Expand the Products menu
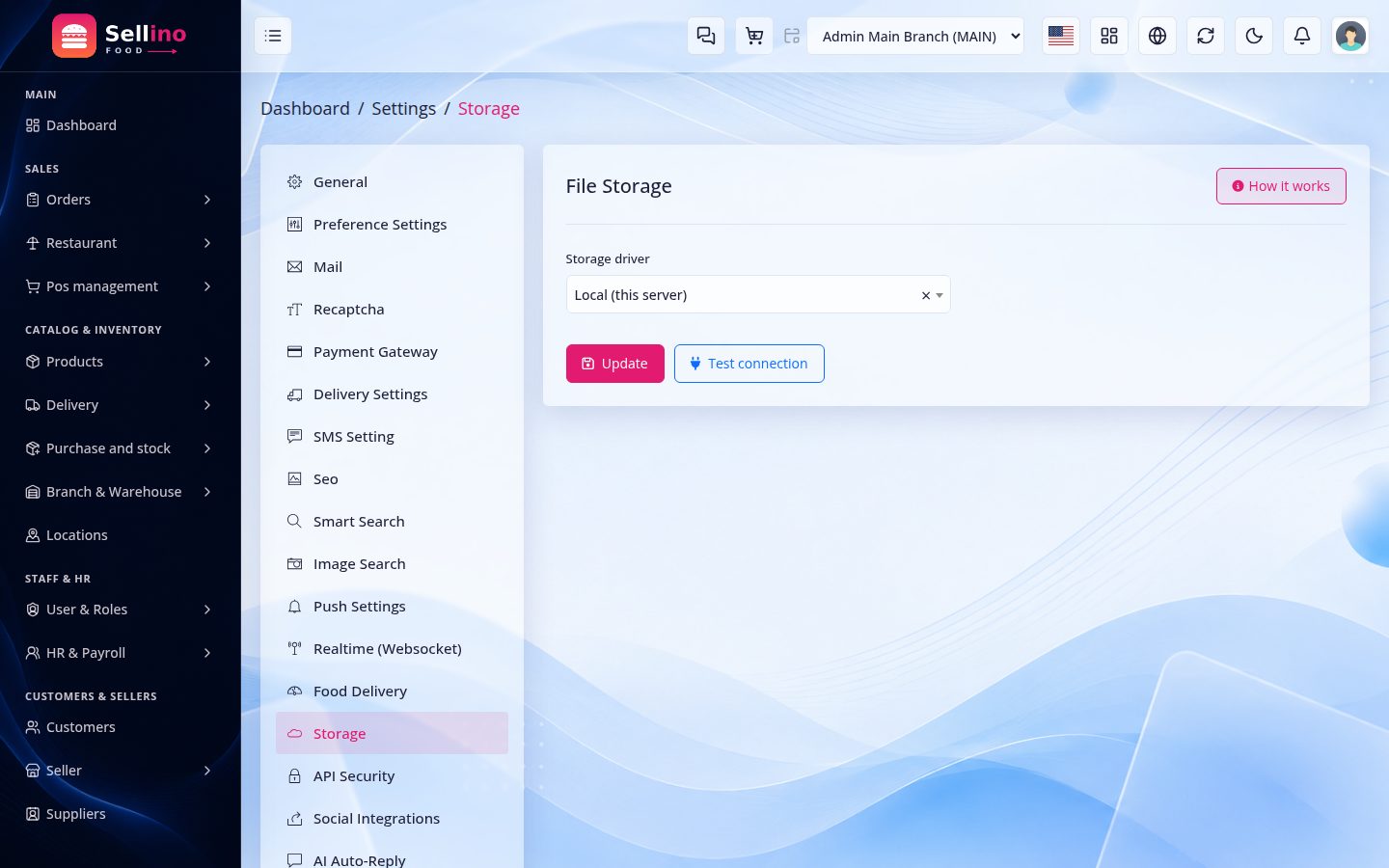This screenshot has height=868, width=1389. [120, 362]
